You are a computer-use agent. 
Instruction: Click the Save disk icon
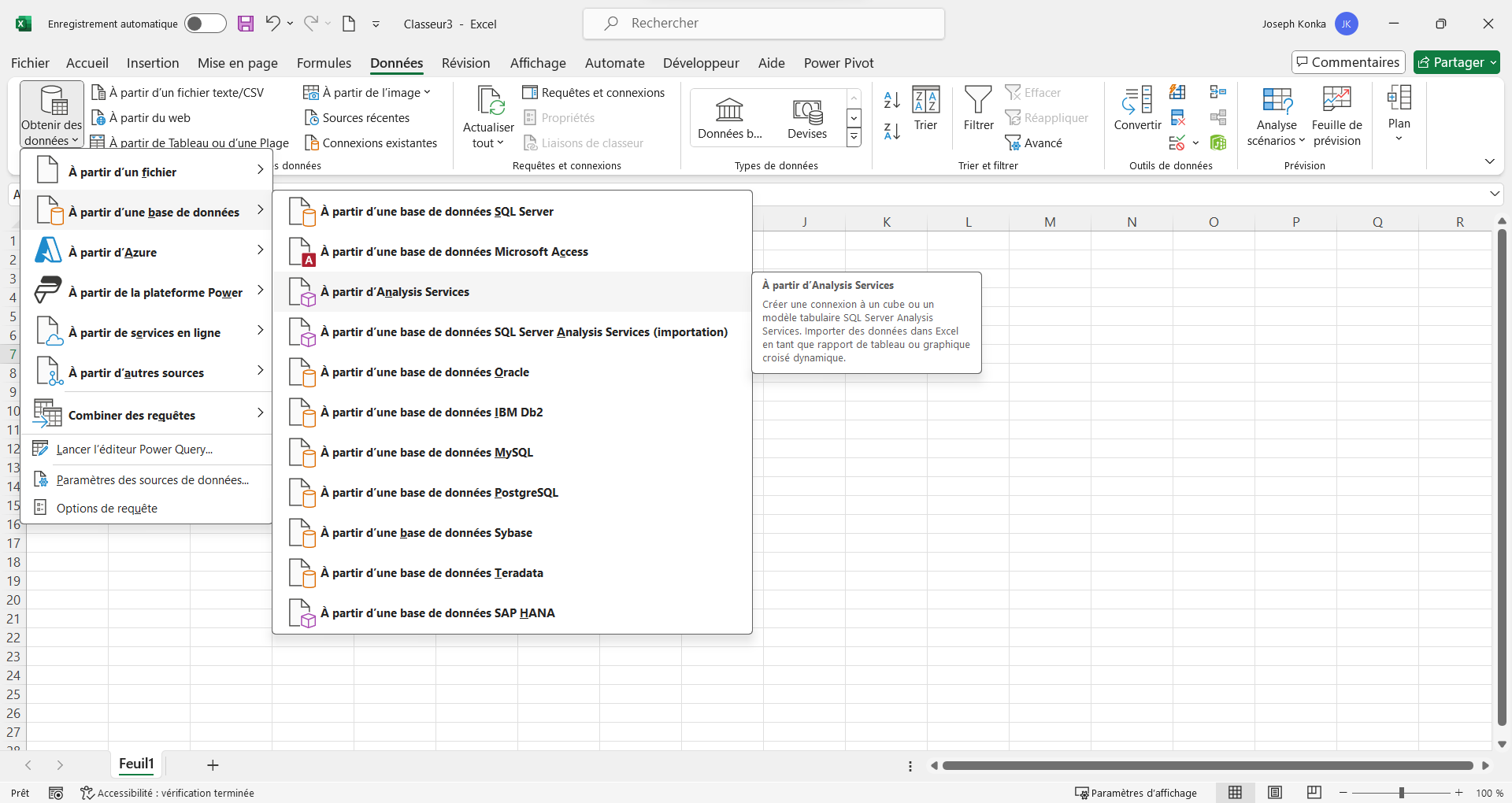pos(246,24)
